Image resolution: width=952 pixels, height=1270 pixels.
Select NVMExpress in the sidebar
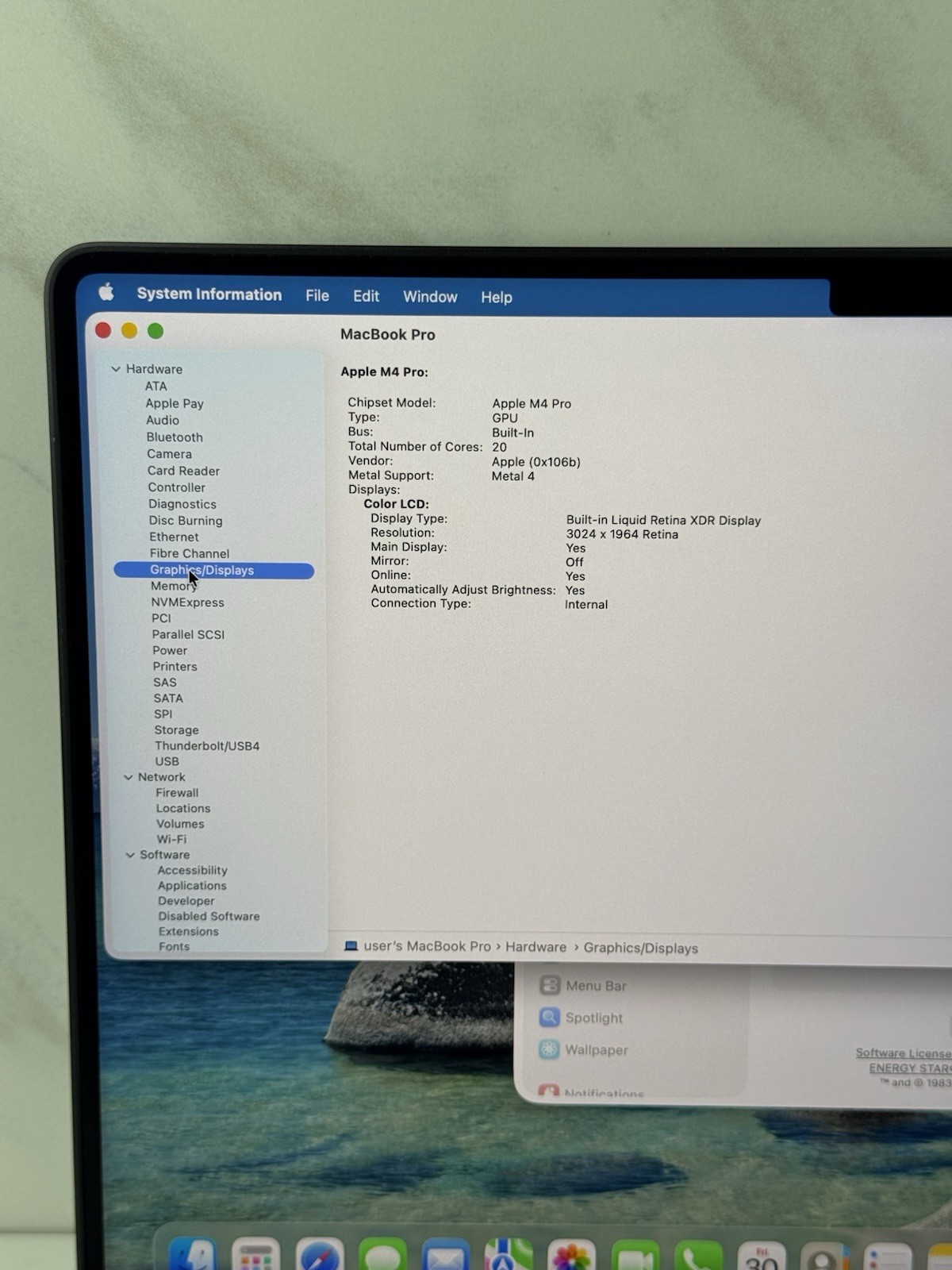point(188,602)
